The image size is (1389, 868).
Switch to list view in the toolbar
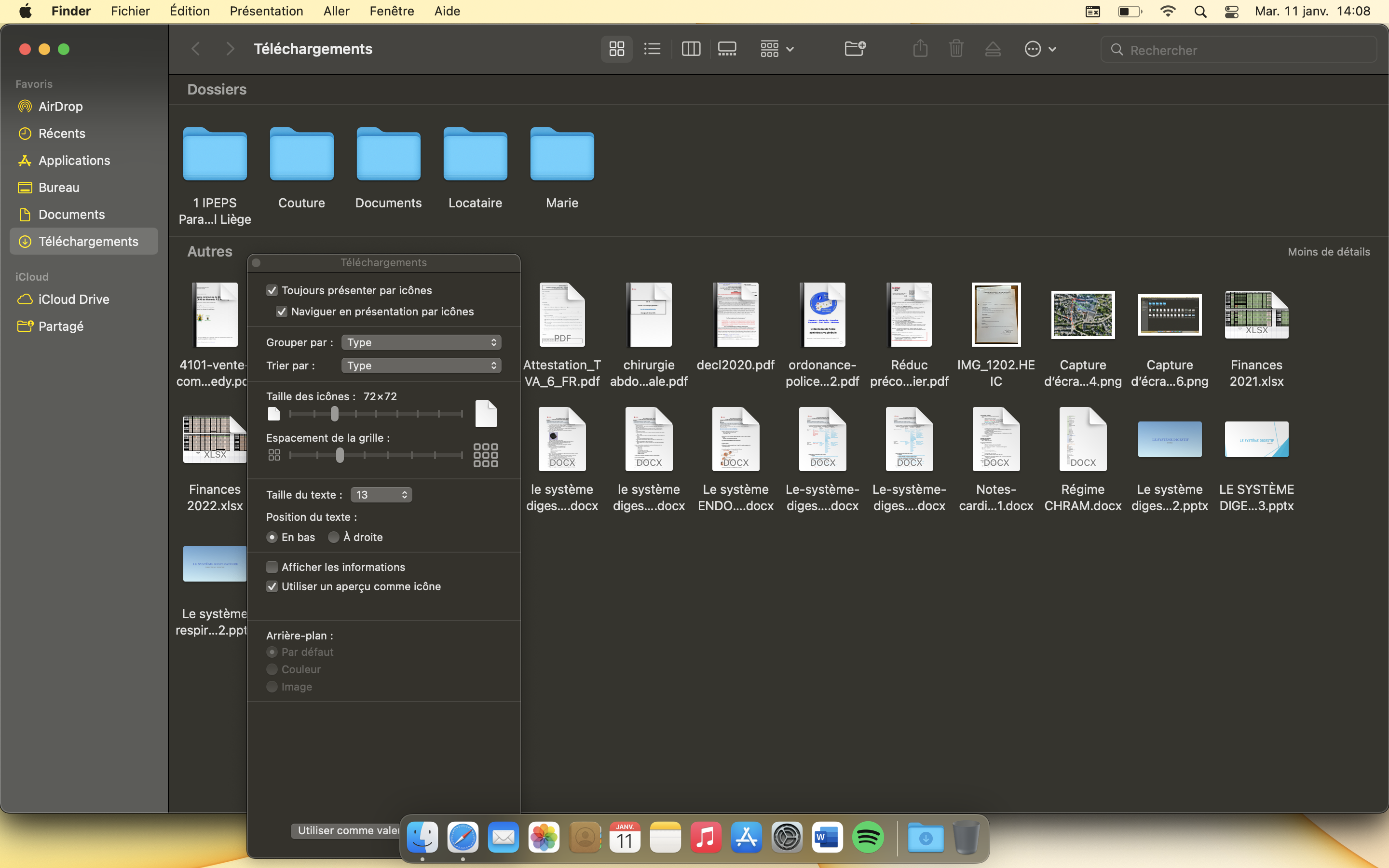tap(652, 49)
